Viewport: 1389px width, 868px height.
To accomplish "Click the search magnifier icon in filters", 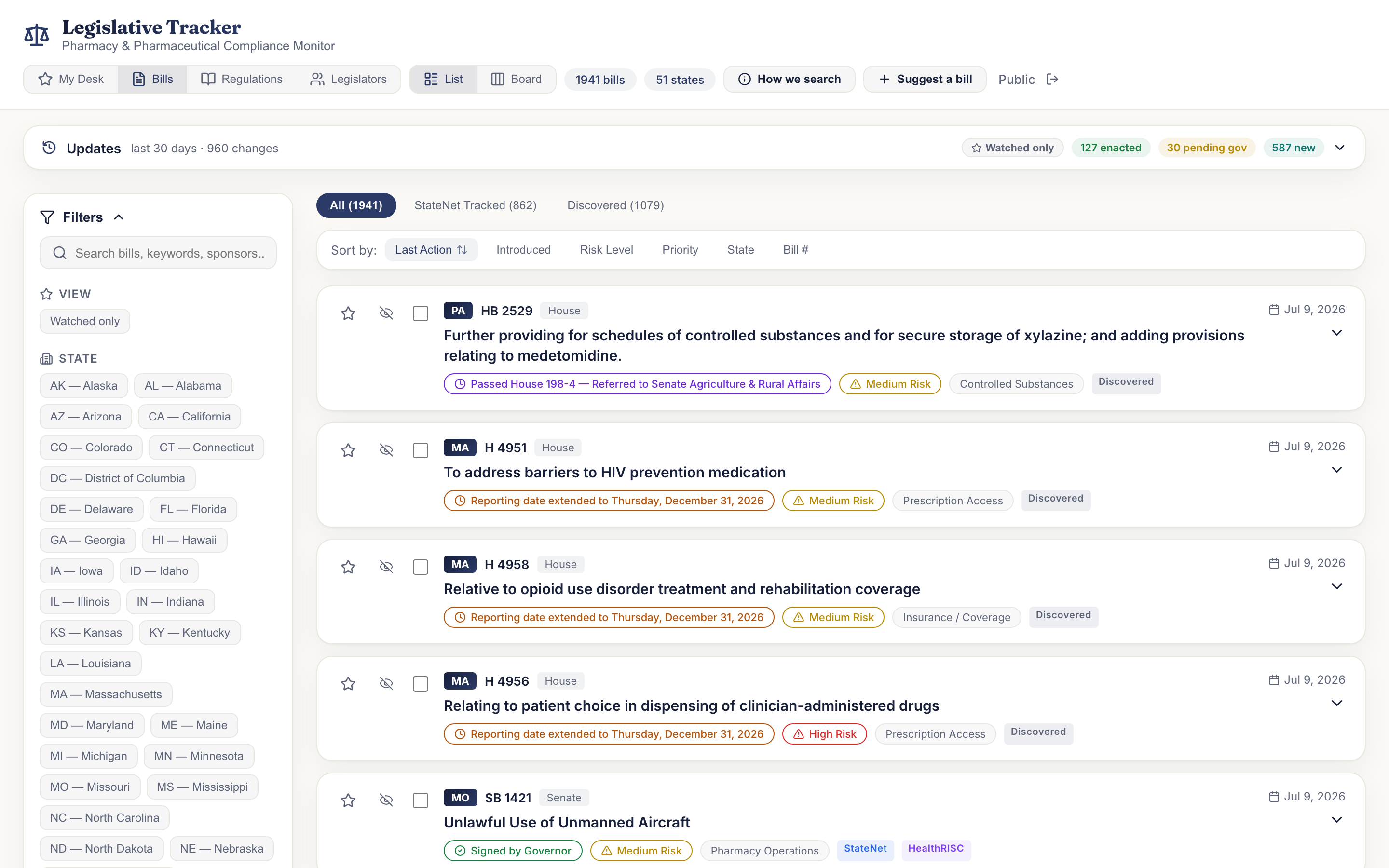I will pyautogui.click(x=60, y=253).
